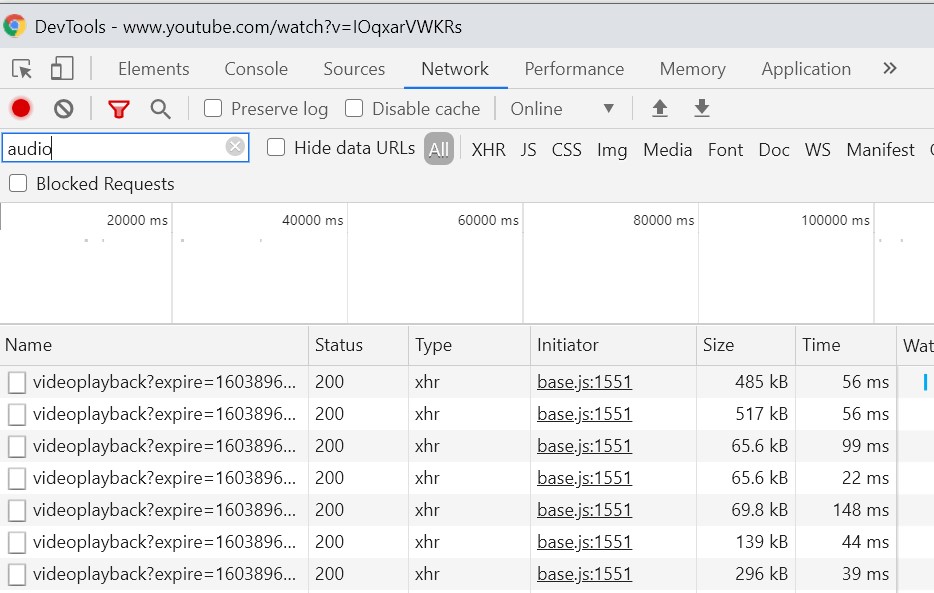Open base.js:1551 link in 517 kB row
This screenshot has width=934, height=593.
coord(584,414)
